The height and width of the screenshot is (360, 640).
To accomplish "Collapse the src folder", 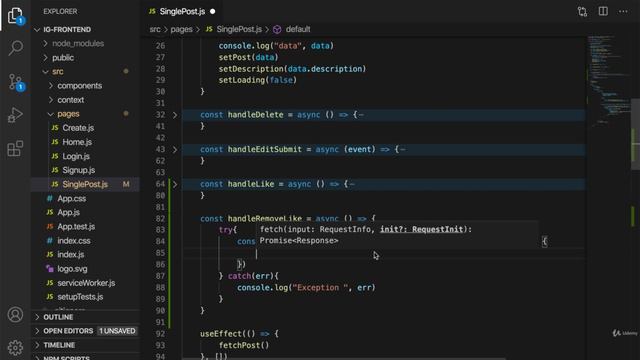I will pyautogui.click(x=58, y=71).
